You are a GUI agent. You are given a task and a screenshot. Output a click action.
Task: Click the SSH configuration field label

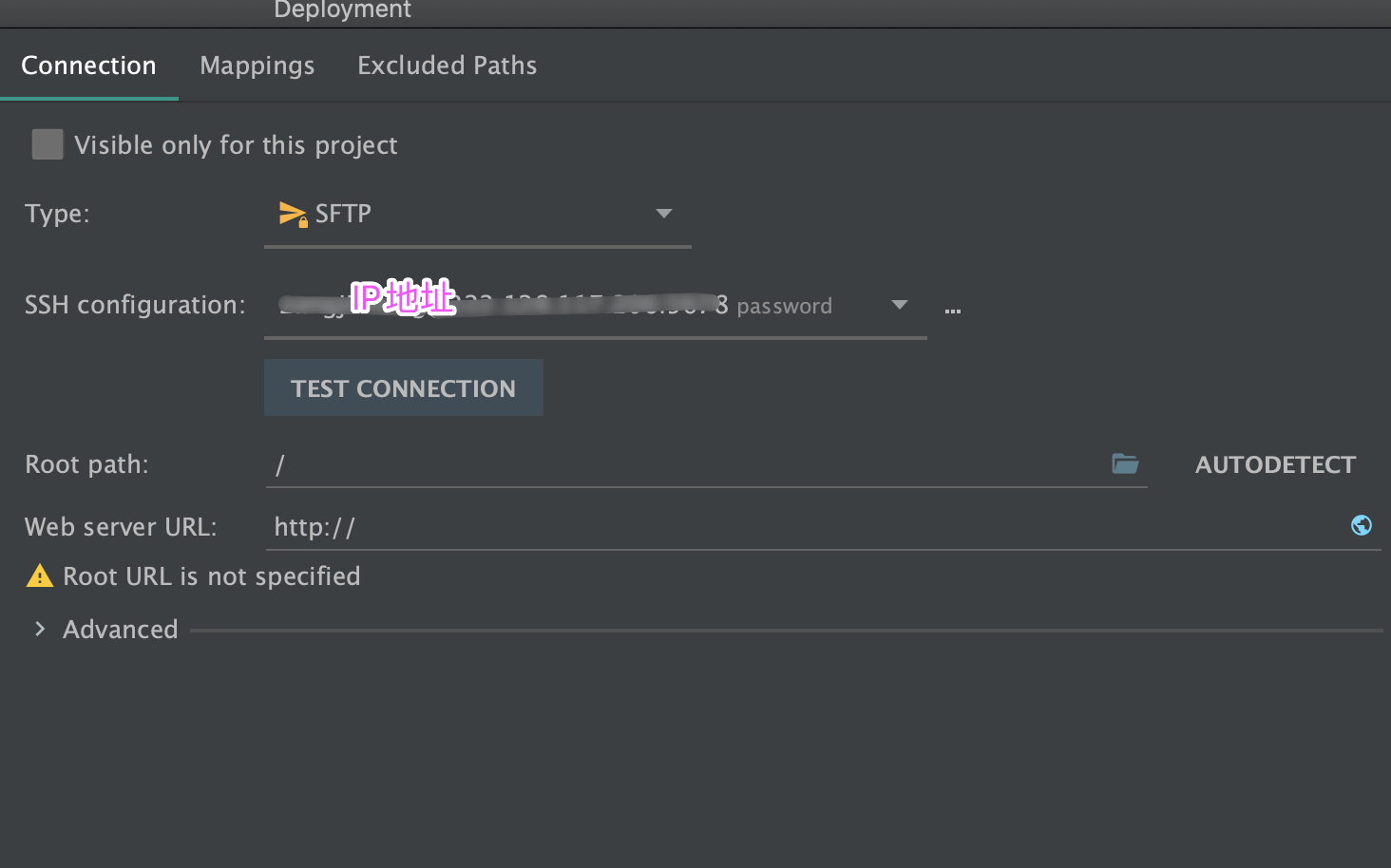[135, 305]
